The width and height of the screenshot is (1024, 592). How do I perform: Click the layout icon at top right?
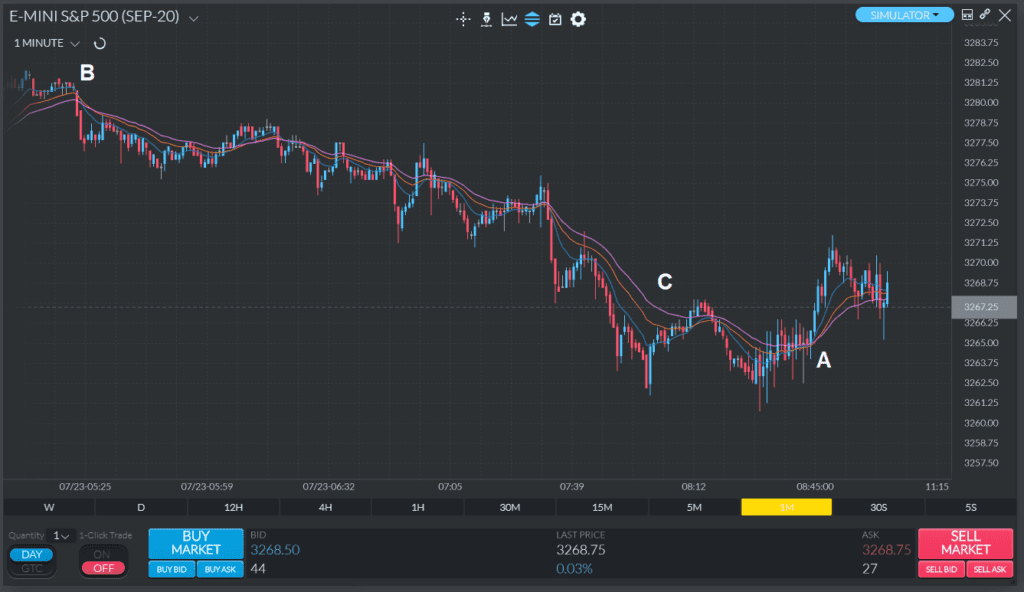pos(967,14)
